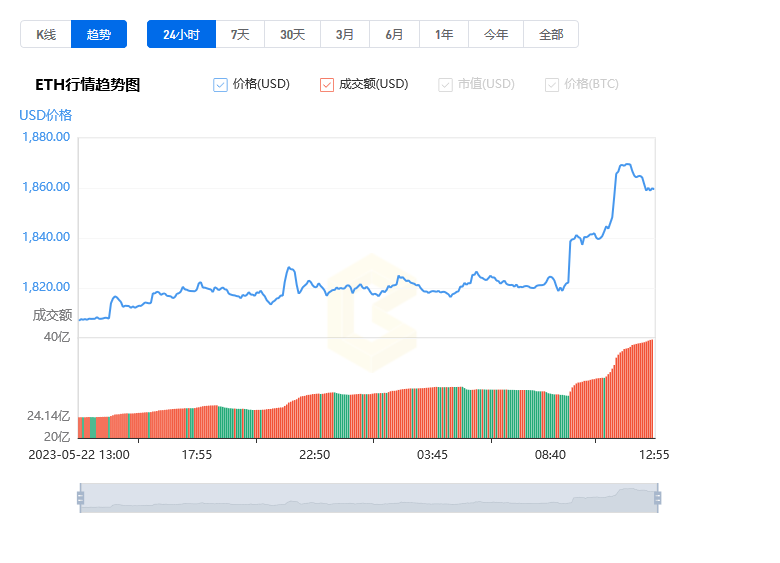Pick the 6月 time range
Screen dimensions: 780x563
(x=394, y=34)
